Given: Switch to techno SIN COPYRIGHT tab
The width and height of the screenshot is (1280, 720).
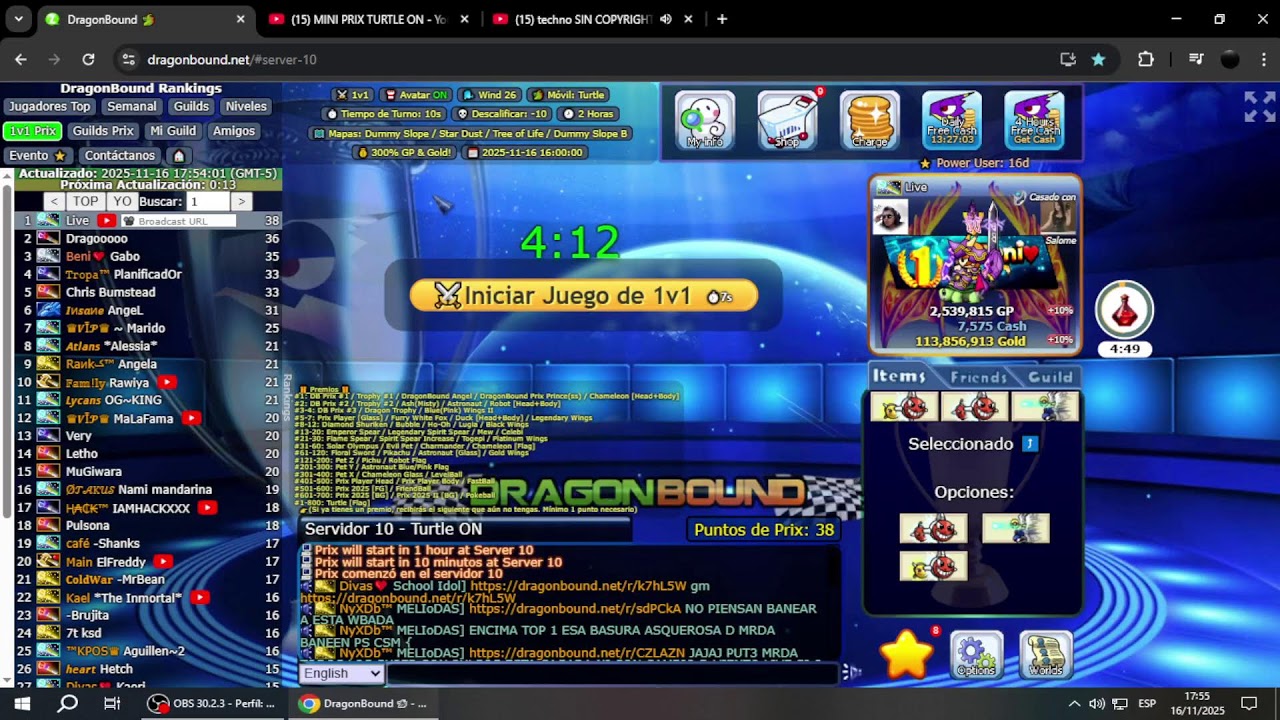Looking at the screenshot, I should pyautogui.click(x=592, y=19).
